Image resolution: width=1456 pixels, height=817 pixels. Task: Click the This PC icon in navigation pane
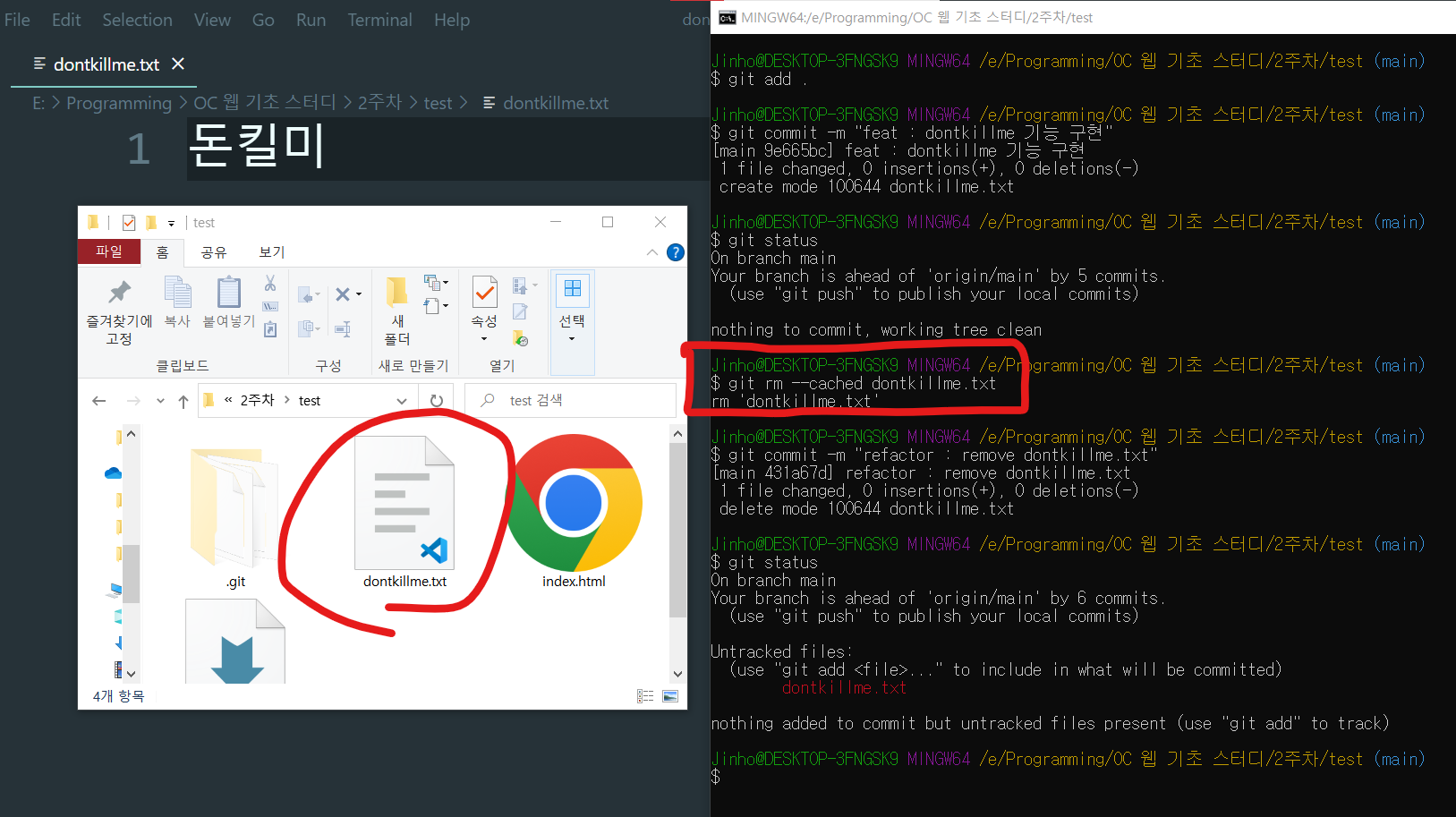tap(115, 590)
